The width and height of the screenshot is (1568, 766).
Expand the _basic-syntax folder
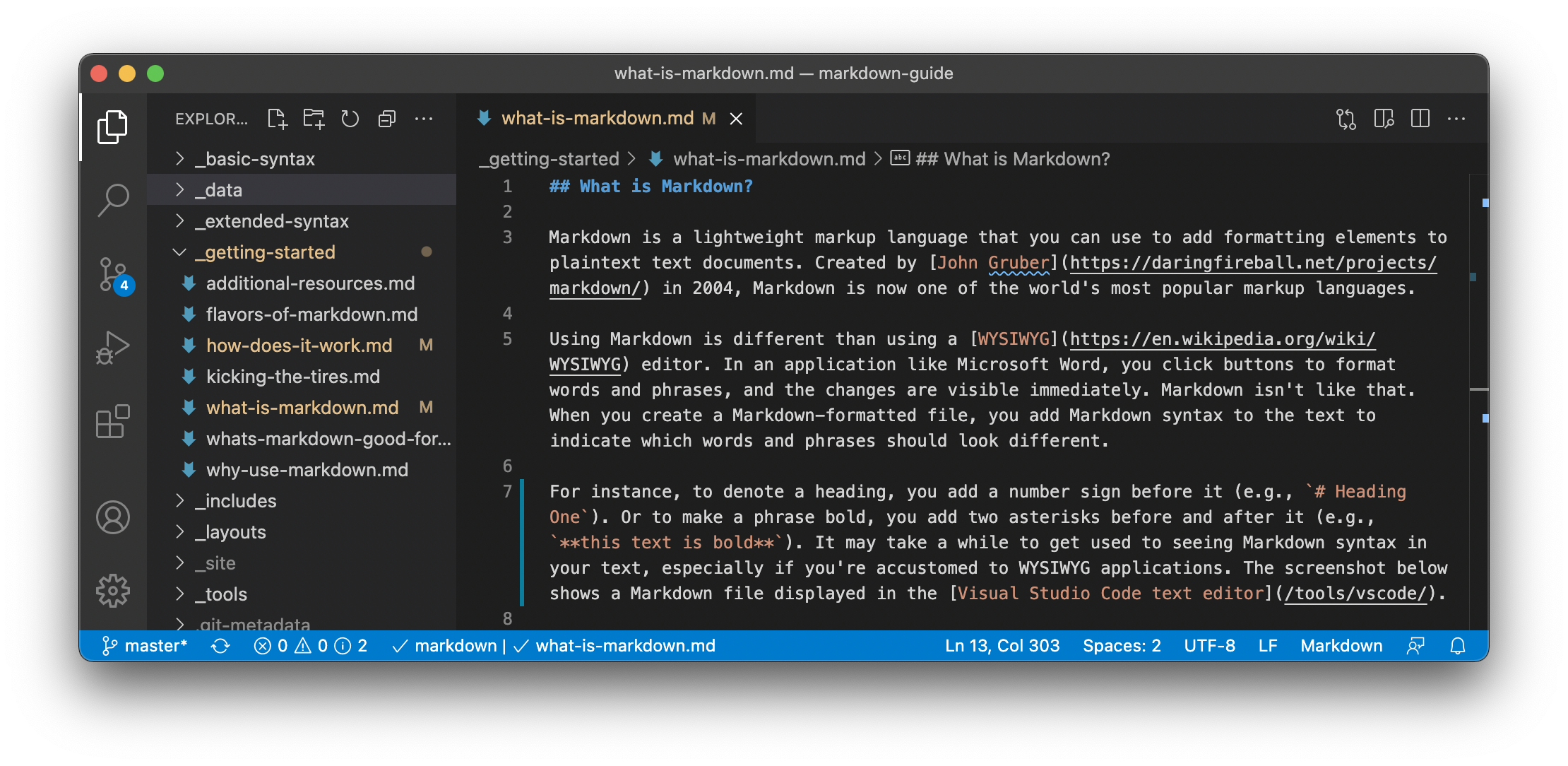point(254,158)
